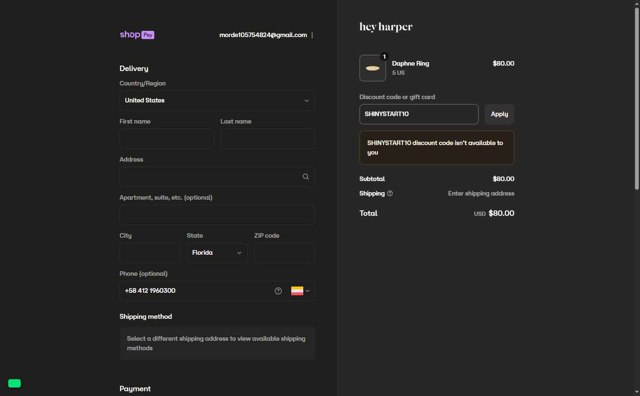Click the hey harper store logo
640x396 pixels.
pyautogui.click(x=386, y=27)
